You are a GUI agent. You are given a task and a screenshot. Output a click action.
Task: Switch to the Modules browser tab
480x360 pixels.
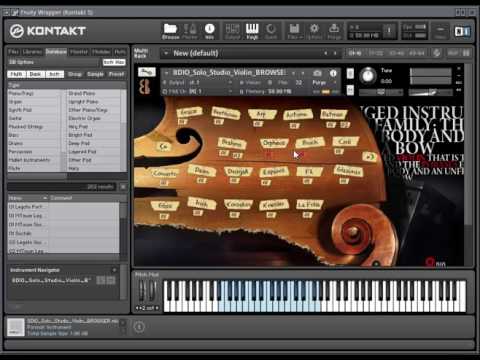[101, 52]
